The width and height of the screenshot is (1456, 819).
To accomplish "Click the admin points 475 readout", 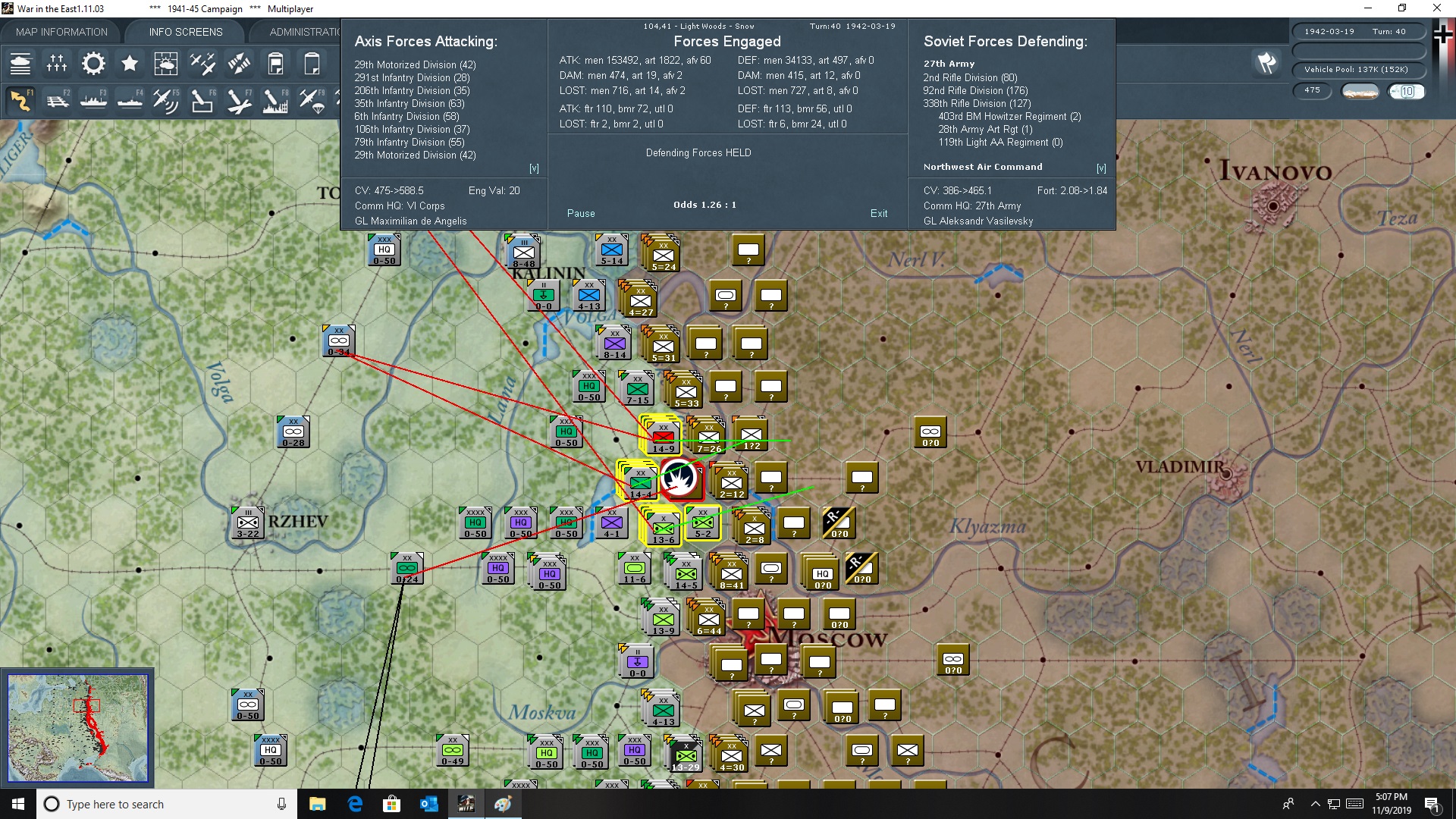I will tap(1312, 90).
